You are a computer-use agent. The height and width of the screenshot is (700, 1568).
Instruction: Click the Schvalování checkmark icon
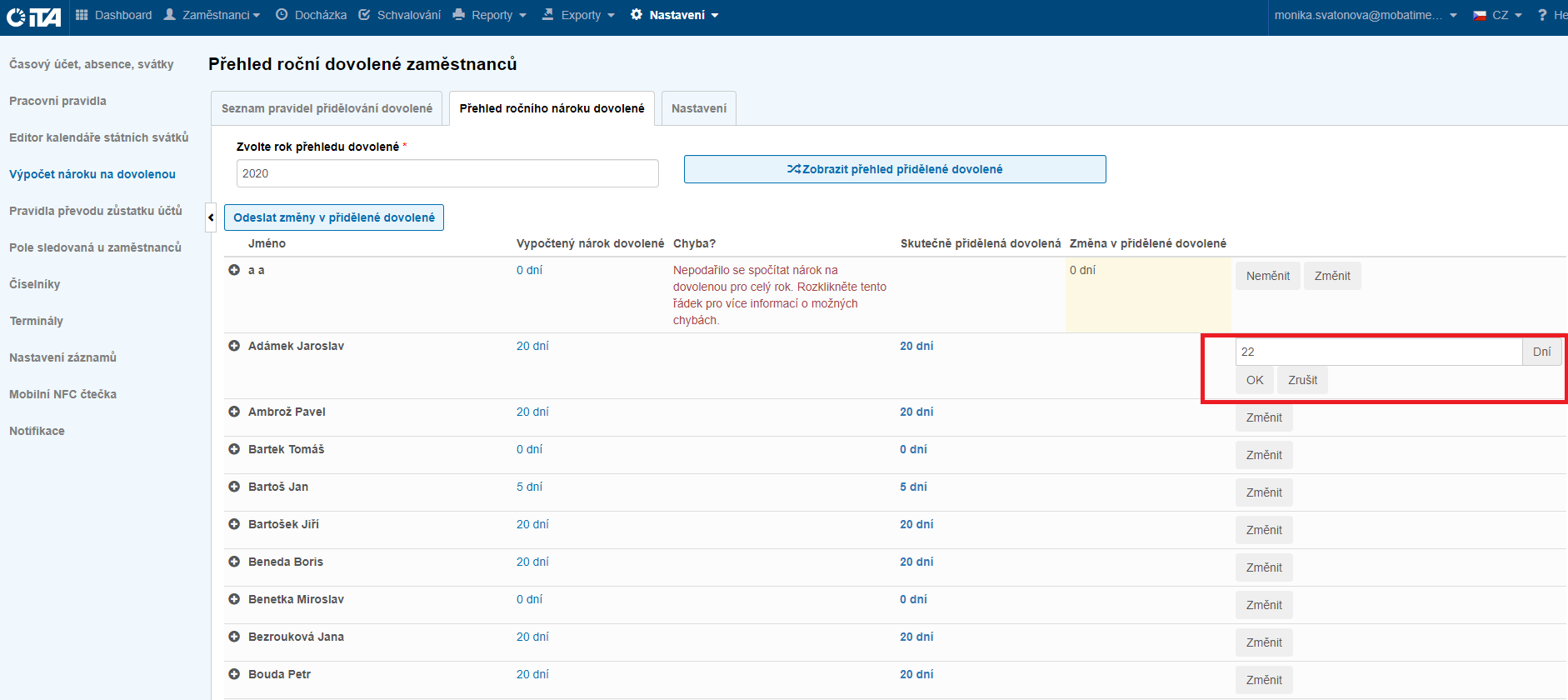click(x=364, y=15)
